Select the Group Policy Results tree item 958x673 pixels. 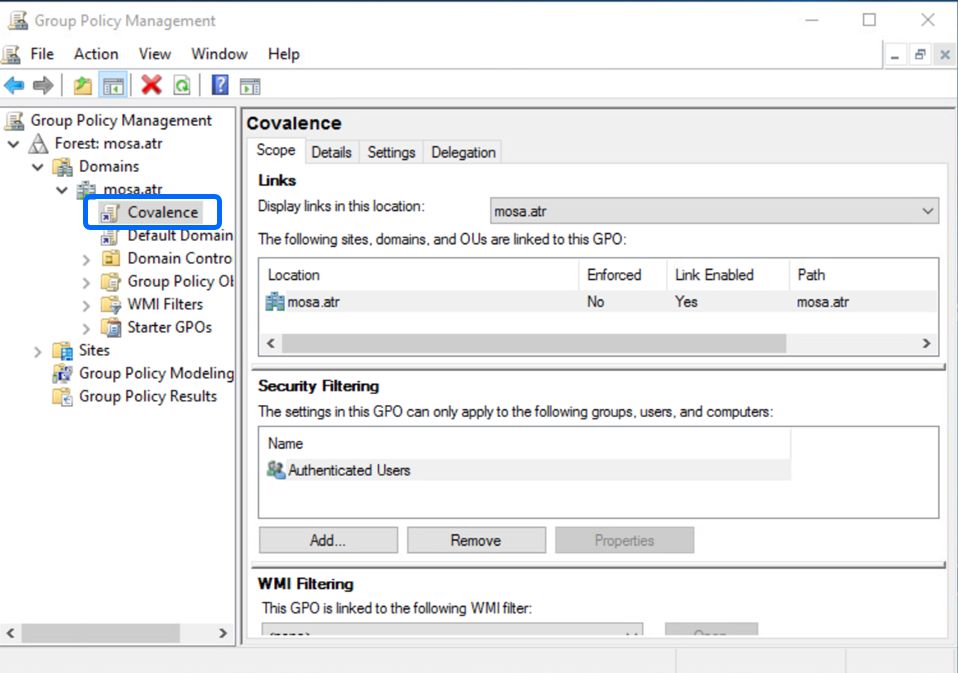[x=148, y=396]
